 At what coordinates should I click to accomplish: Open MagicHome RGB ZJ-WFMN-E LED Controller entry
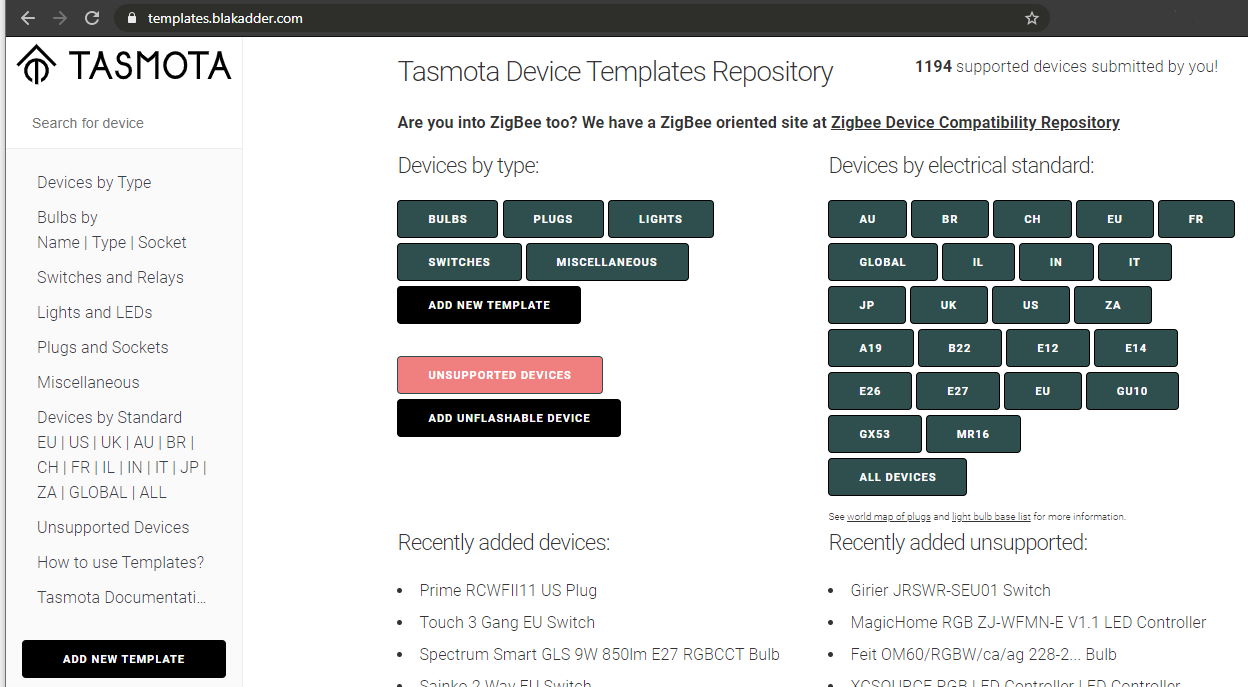1029,622
